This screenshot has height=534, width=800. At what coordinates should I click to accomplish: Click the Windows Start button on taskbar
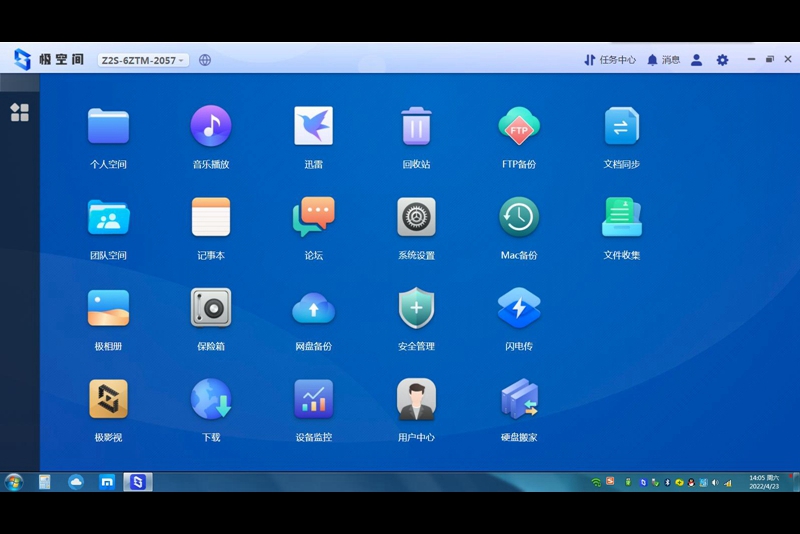click(14, 482)
